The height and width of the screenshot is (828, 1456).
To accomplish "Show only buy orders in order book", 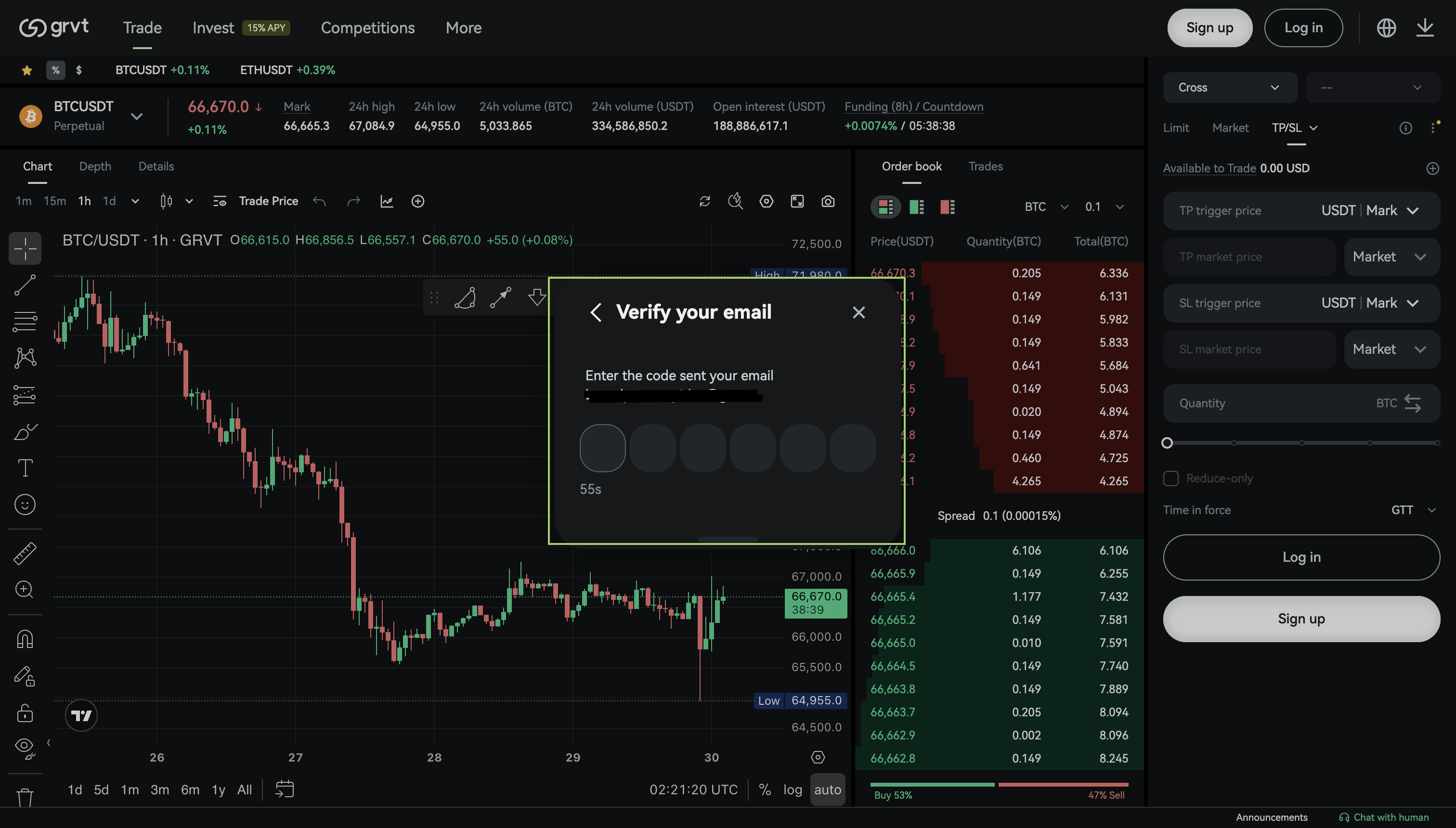I will coord(917,207).
